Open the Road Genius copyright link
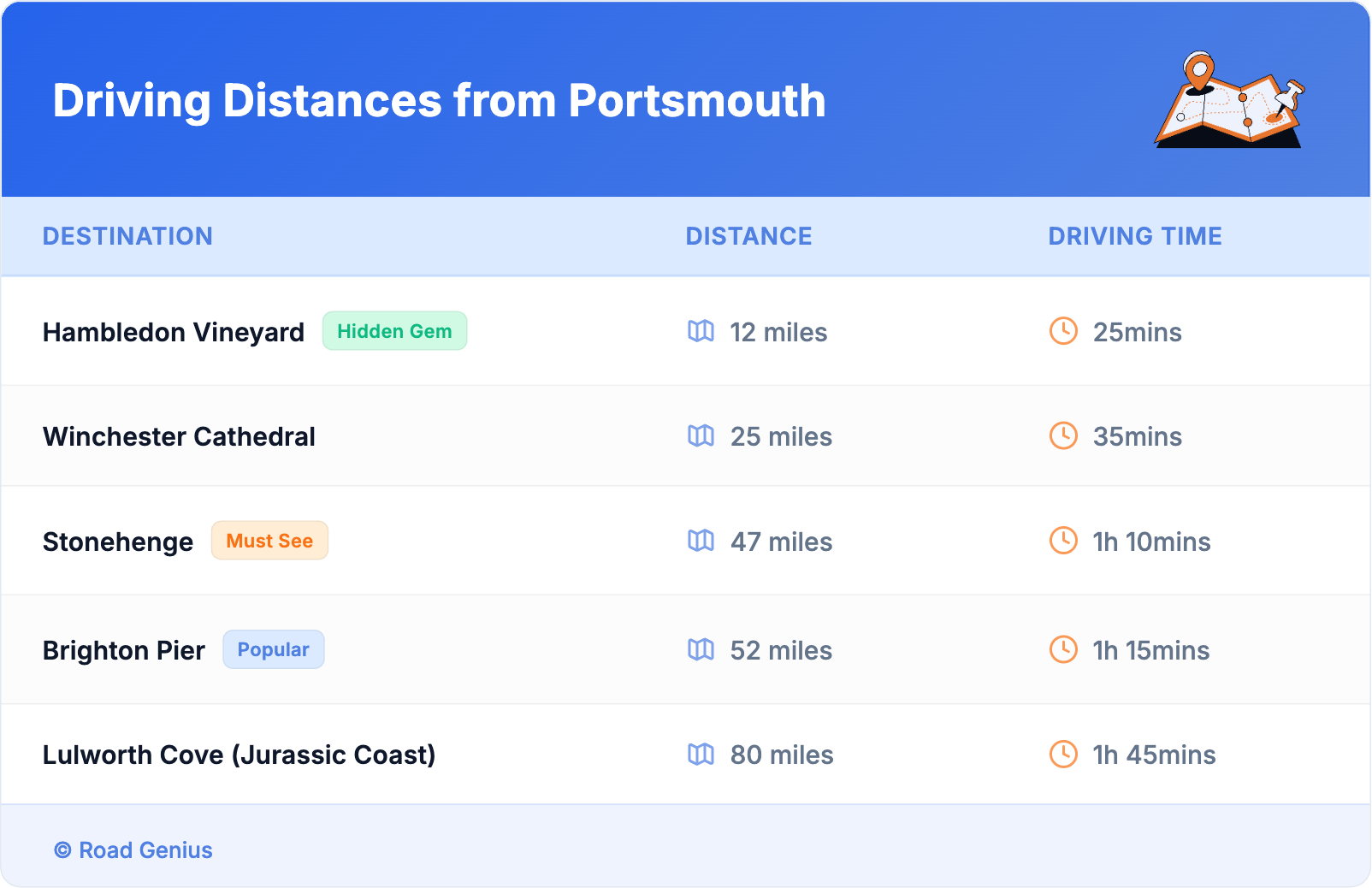The image size is (1372, 888). tap(134, 850)
